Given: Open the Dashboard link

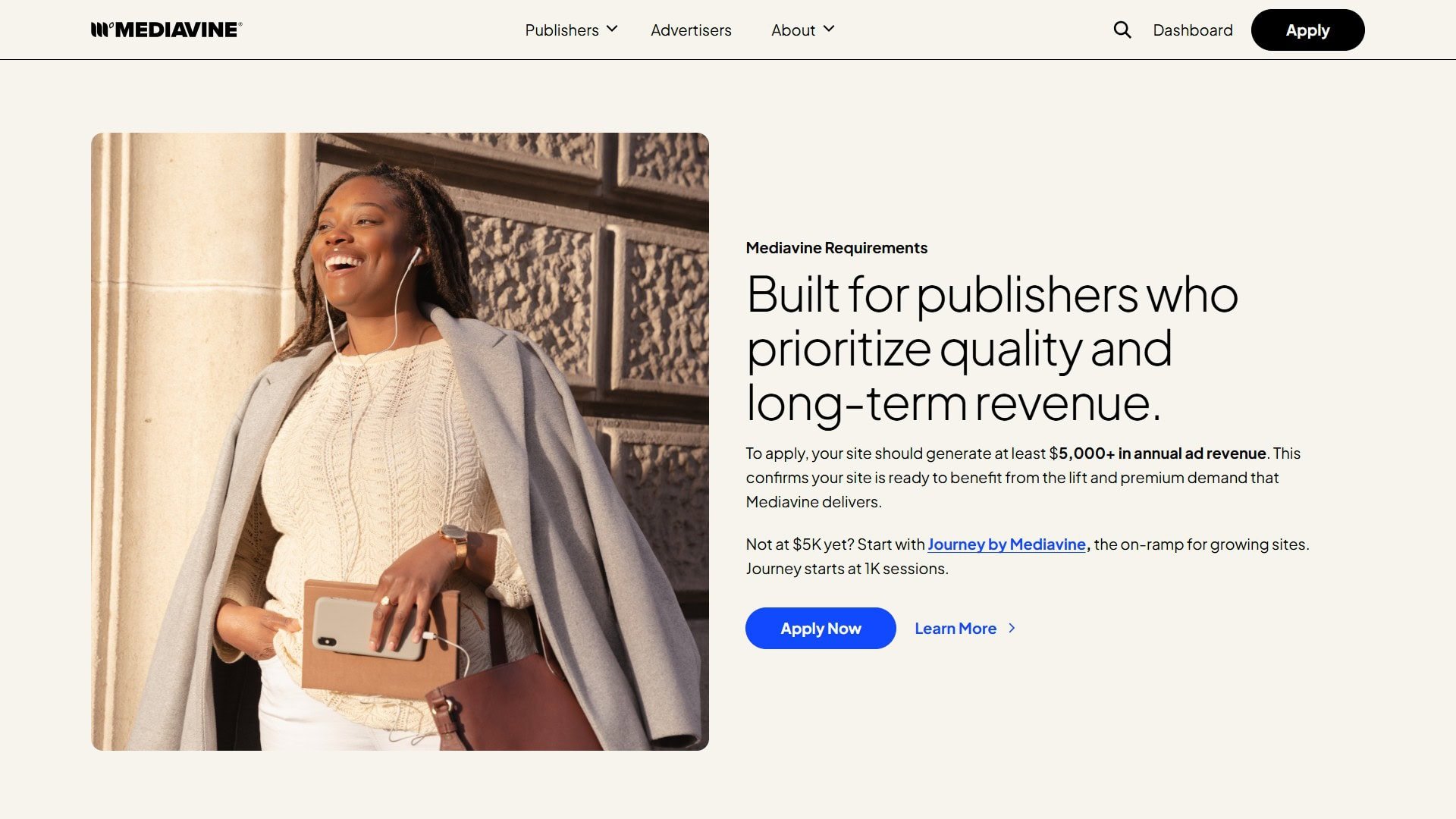Looking at the screenshot, I should 1193,30.
